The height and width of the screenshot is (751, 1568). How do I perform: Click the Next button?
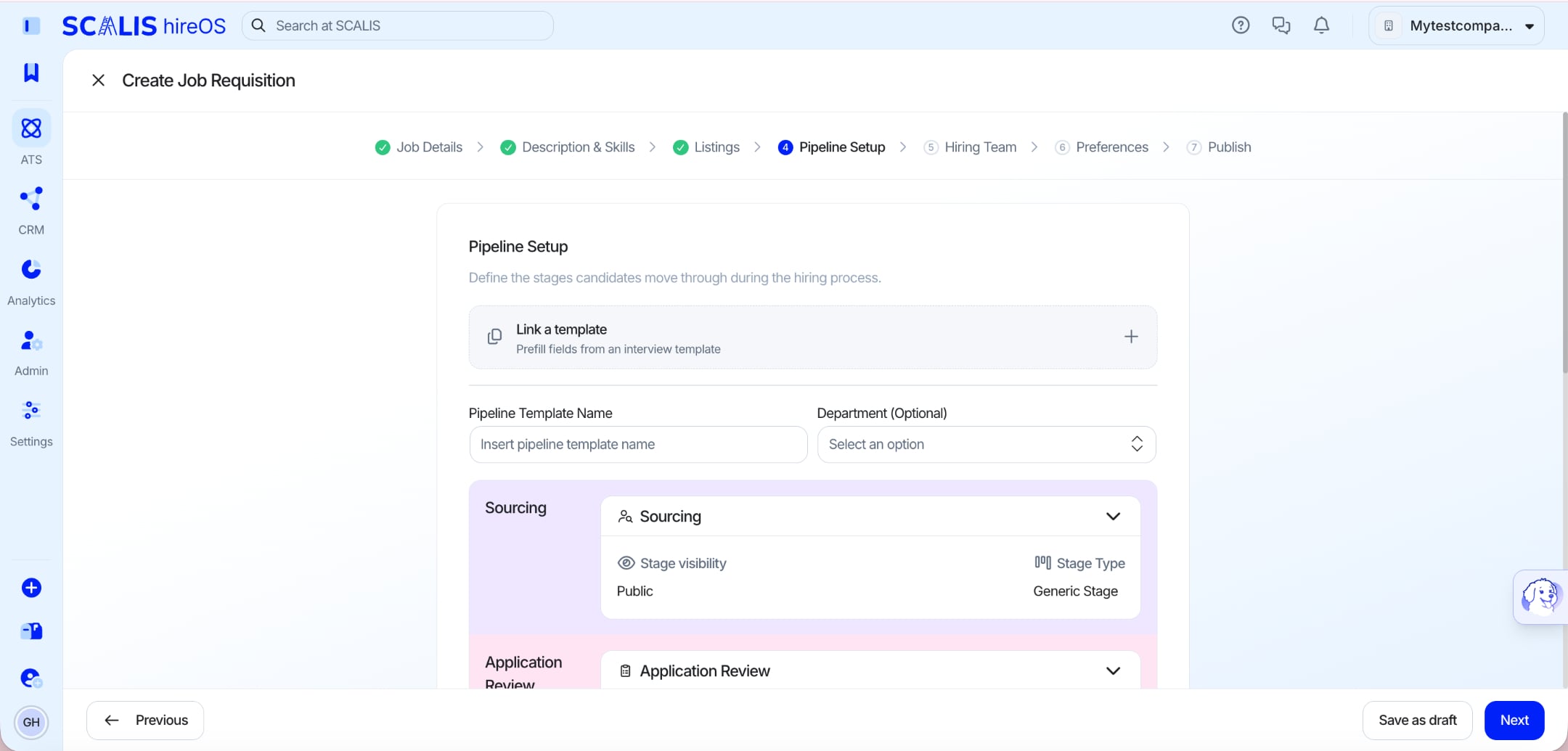pos(1514,721)
